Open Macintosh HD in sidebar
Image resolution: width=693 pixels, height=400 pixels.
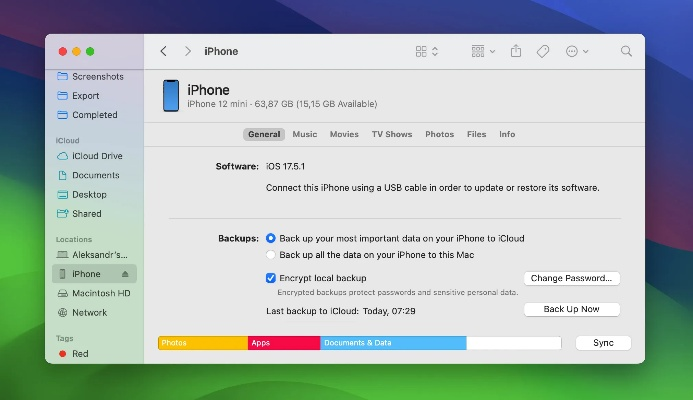[100, 293]
